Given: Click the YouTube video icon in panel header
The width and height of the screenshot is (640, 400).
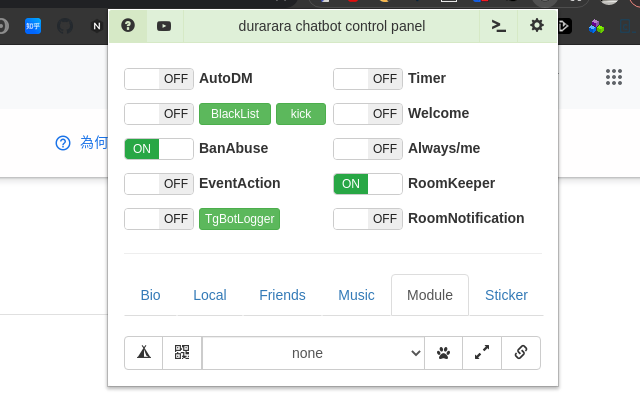Looking at the screenshot, I should [x=164, y=26].
